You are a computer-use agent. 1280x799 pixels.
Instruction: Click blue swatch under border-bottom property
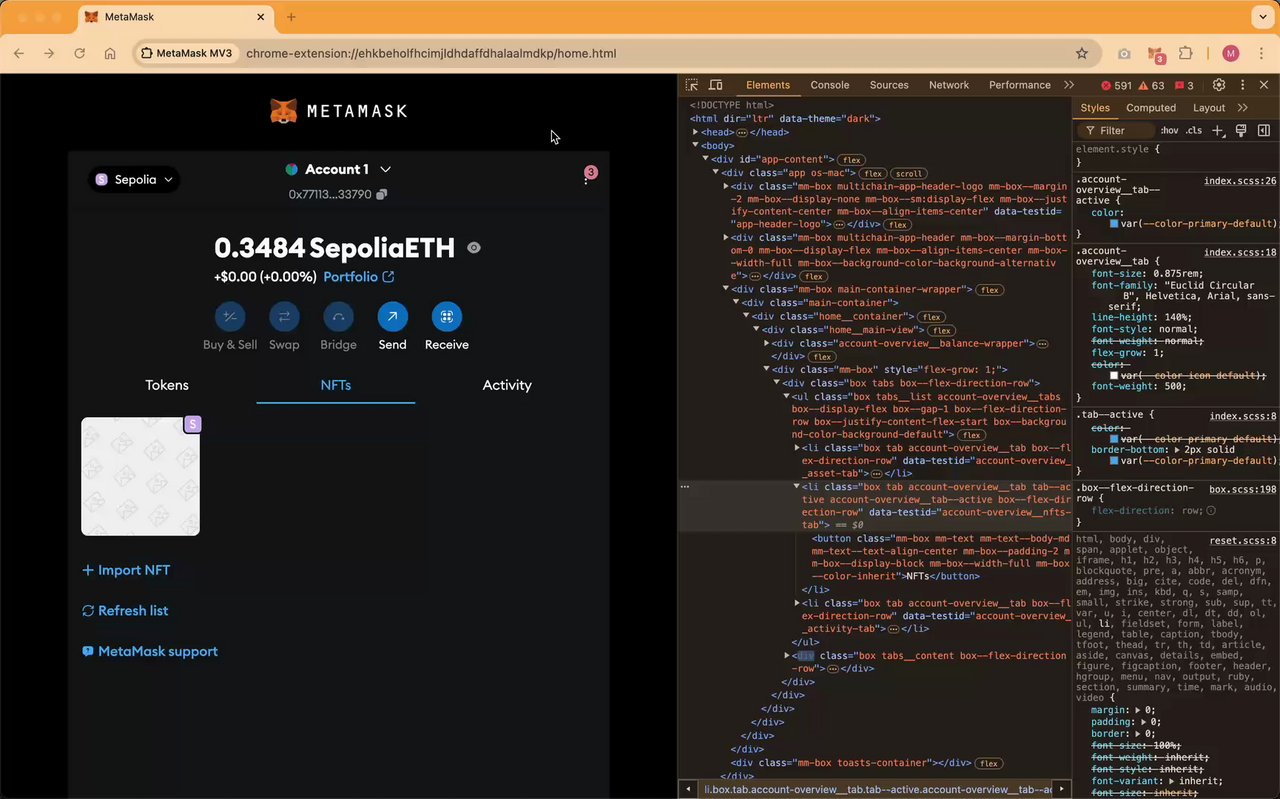[x=1114, y=460]
